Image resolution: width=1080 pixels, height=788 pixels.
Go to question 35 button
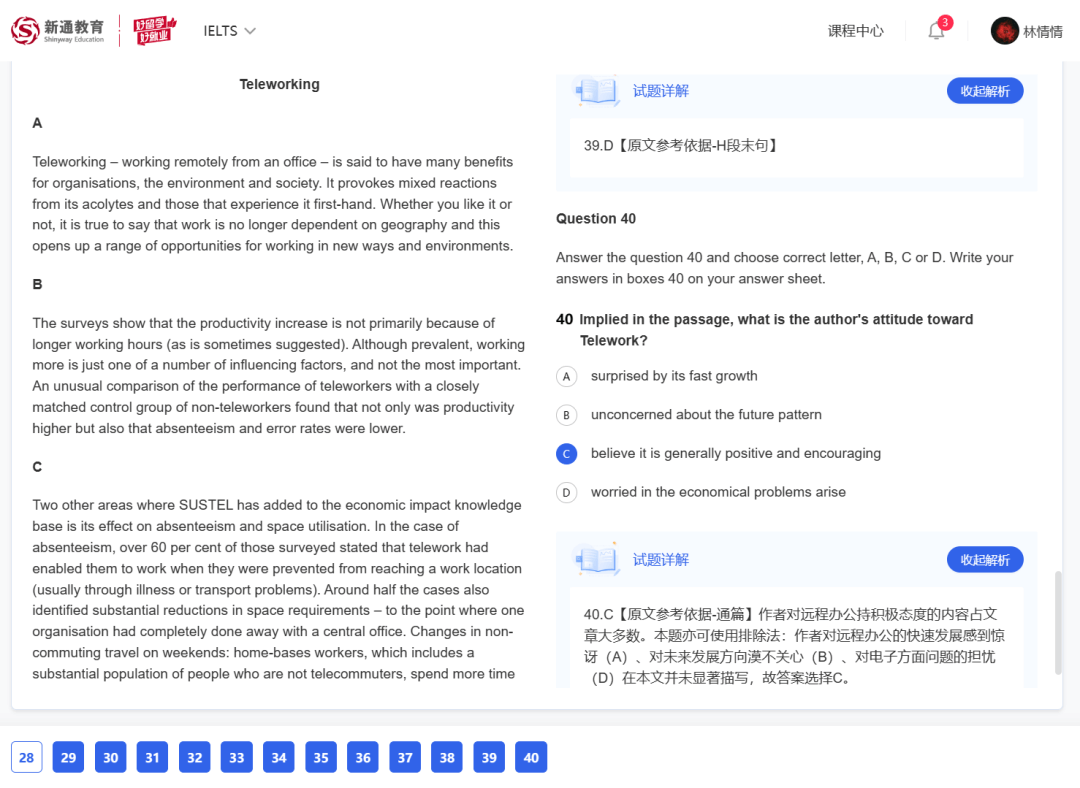(321, 758)
